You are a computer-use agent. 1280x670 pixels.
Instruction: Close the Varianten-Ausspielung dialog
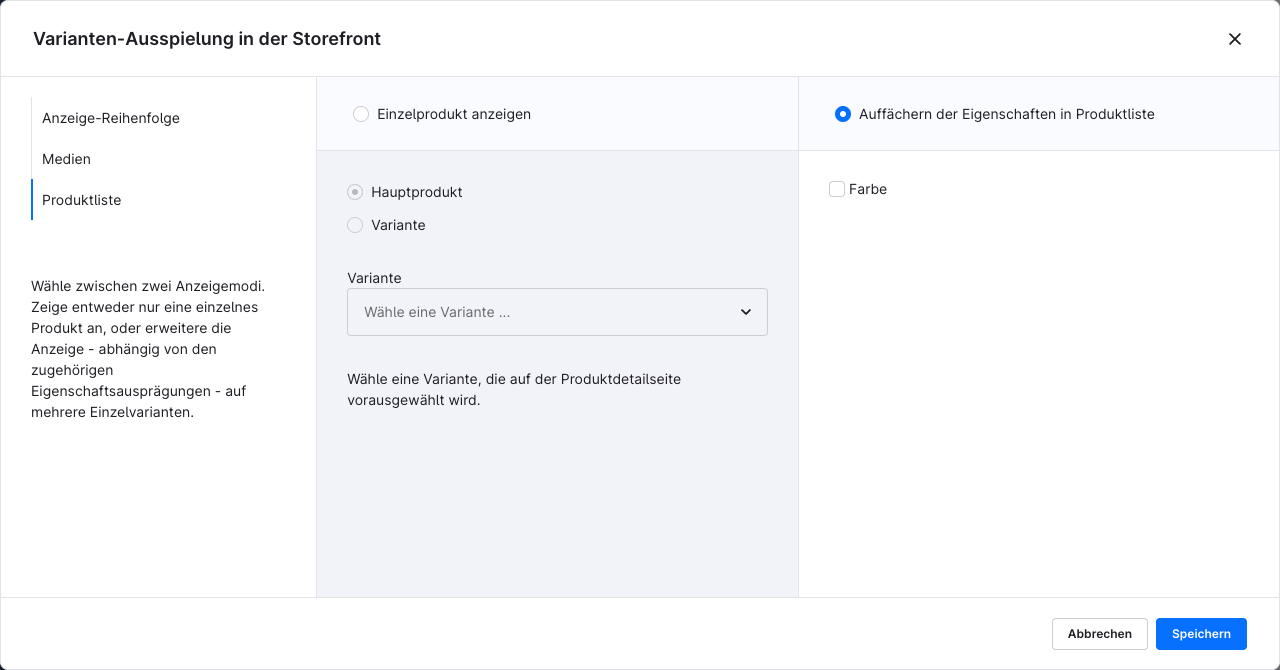tap(1235, 39)
